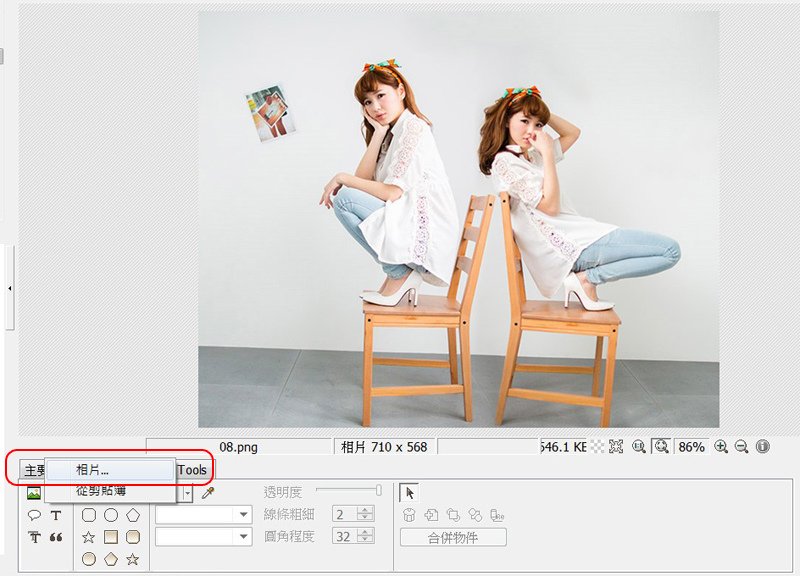Screen dimensions: 800x576
Task: Select the speech balloon tool
Action: tap(34, 515)
